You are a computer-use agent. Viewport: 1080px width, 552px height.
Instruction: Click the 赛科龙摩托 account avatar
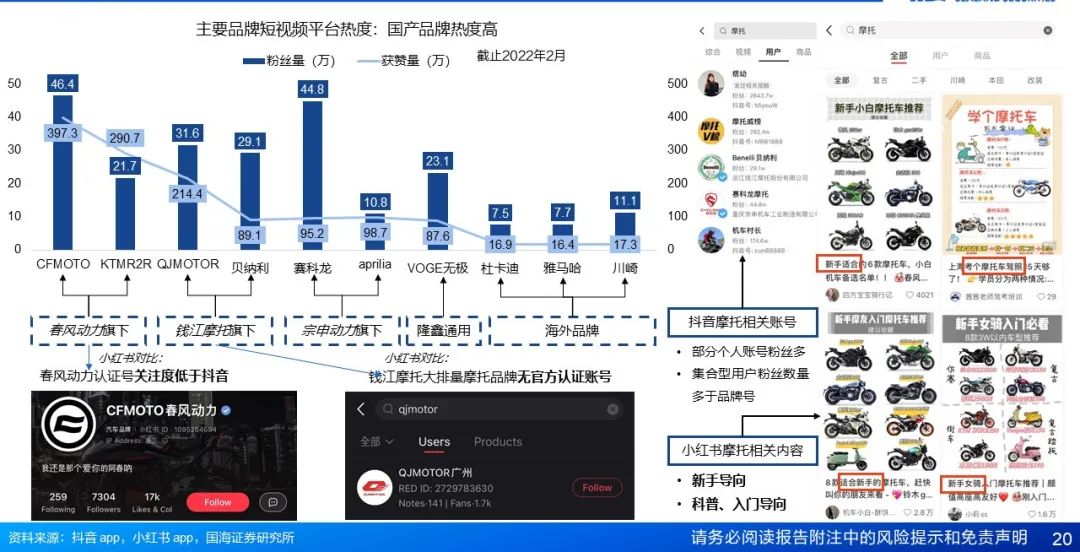pyautogui.click(x=711, y=203)
